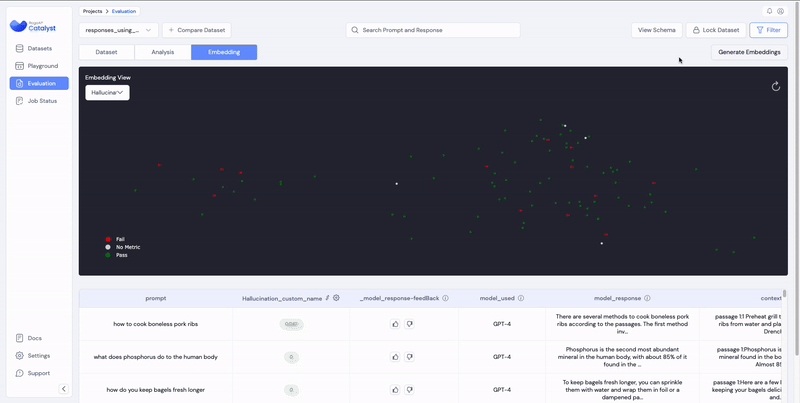Collapse the sidebar with the chevron icon

point(64,388)
